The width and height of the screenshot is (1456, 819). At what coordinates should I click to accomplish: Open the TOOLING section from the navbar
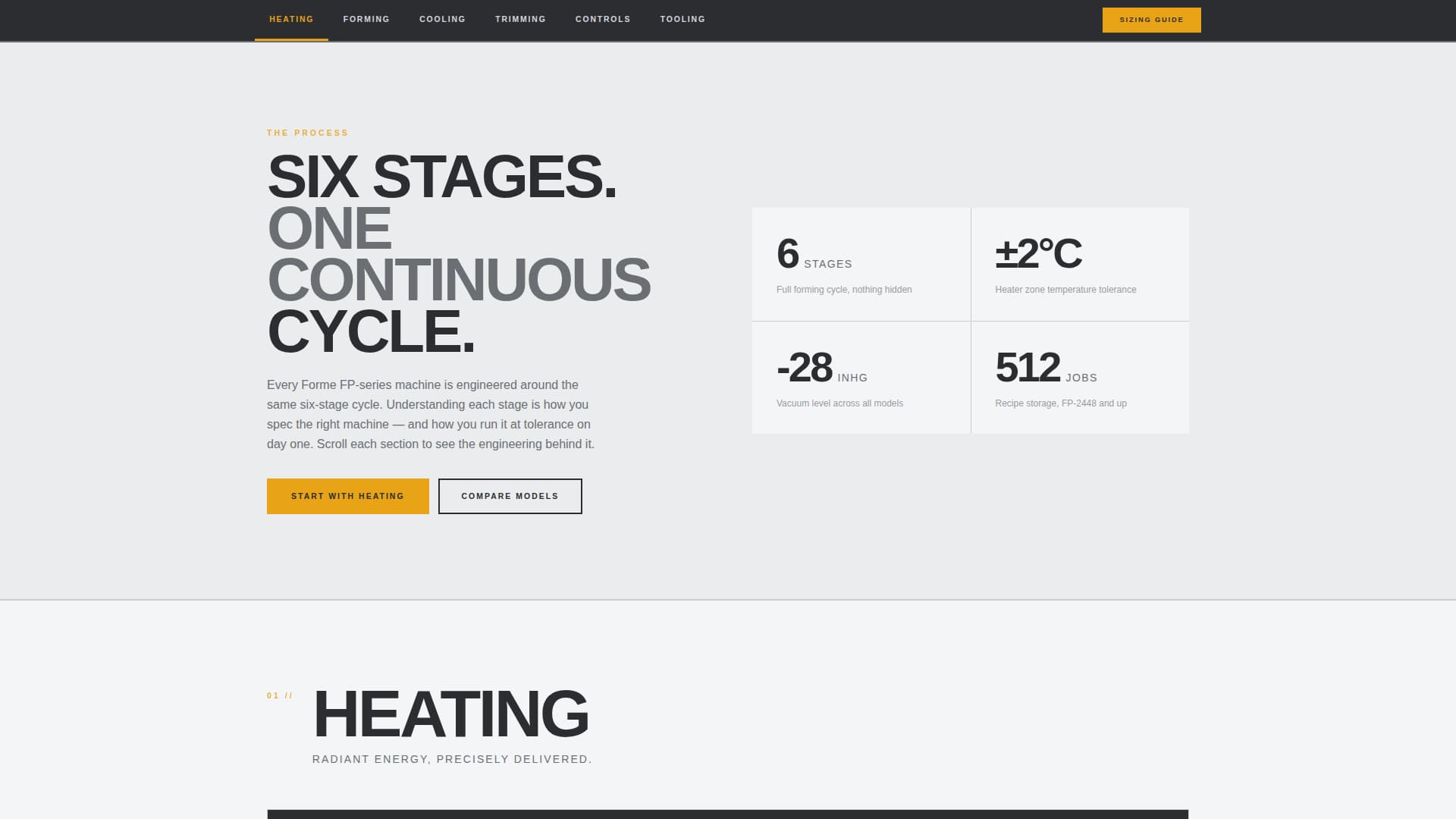tap(682, 19)
